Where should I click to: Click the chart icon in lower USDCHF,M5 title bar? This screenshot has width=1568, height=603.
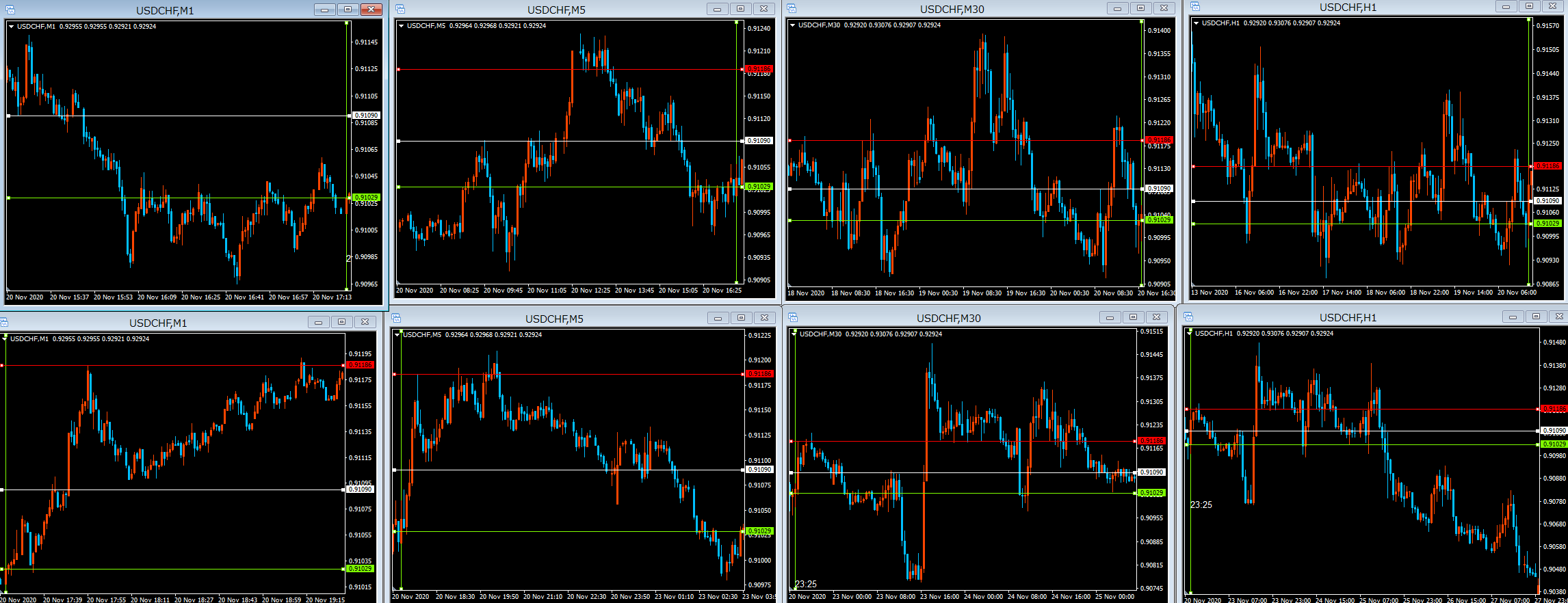click(396, 318)
